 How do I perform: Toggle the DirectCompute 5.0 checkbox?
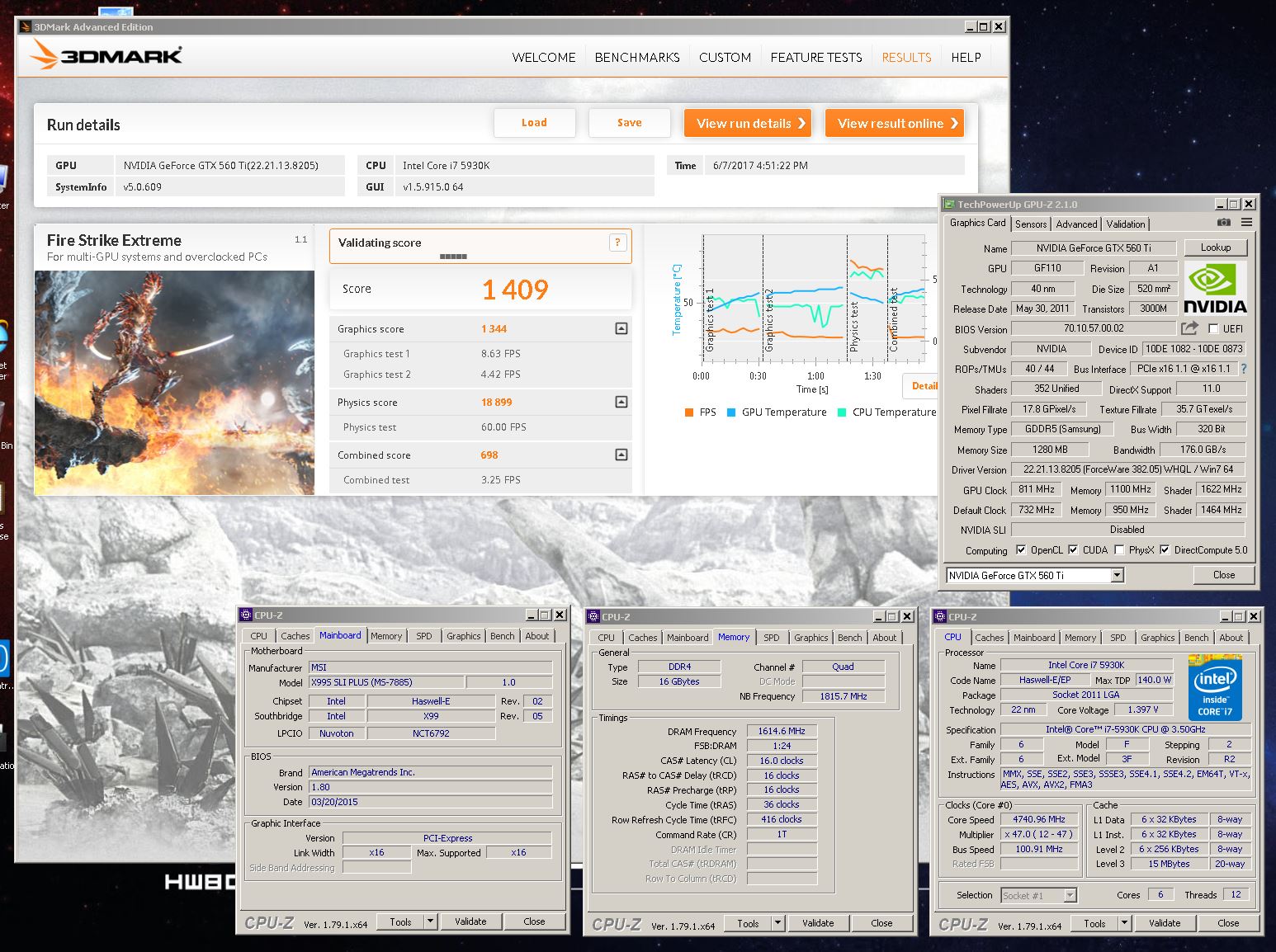(x=1165, y=549)
